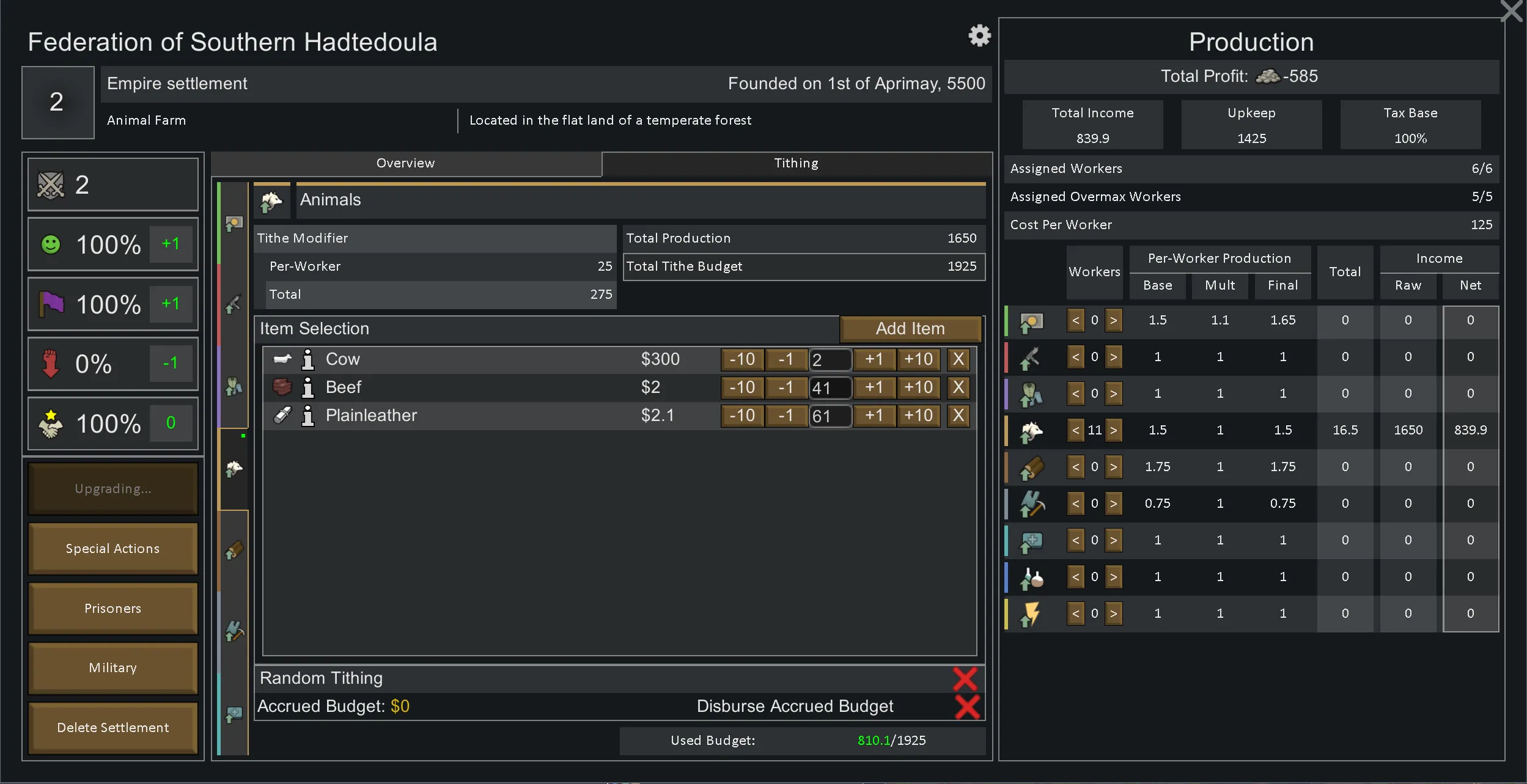Select the animals resource icon in sidebar strip
The height and width of the screenshot is (784, 1527).
(234, 469)
